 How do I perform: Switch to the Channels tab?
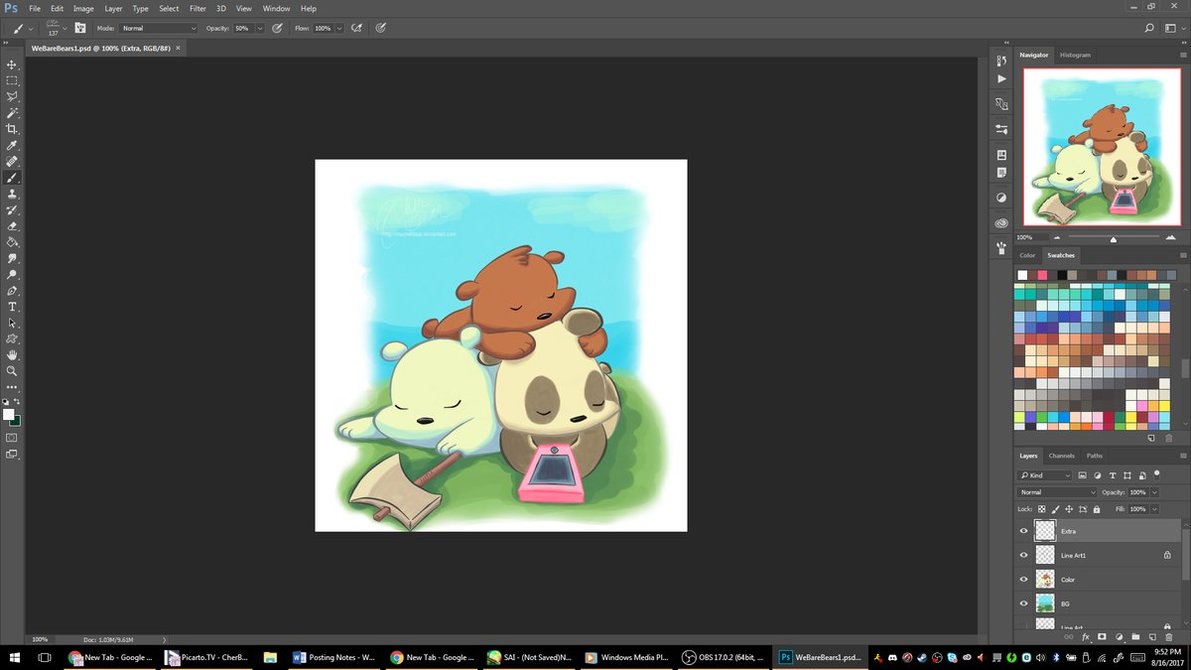coord(1061,456)
